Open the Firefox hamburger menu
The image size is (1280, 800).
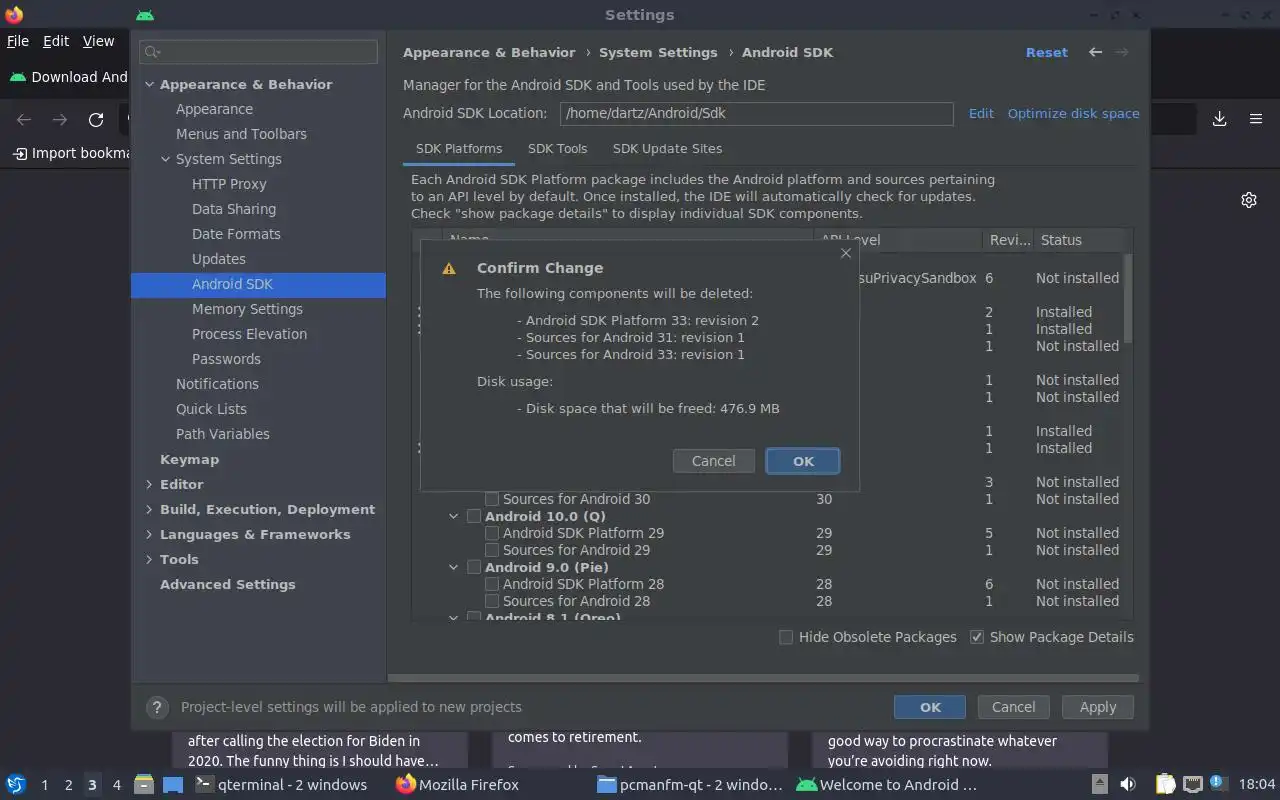tap(1256, 119)
